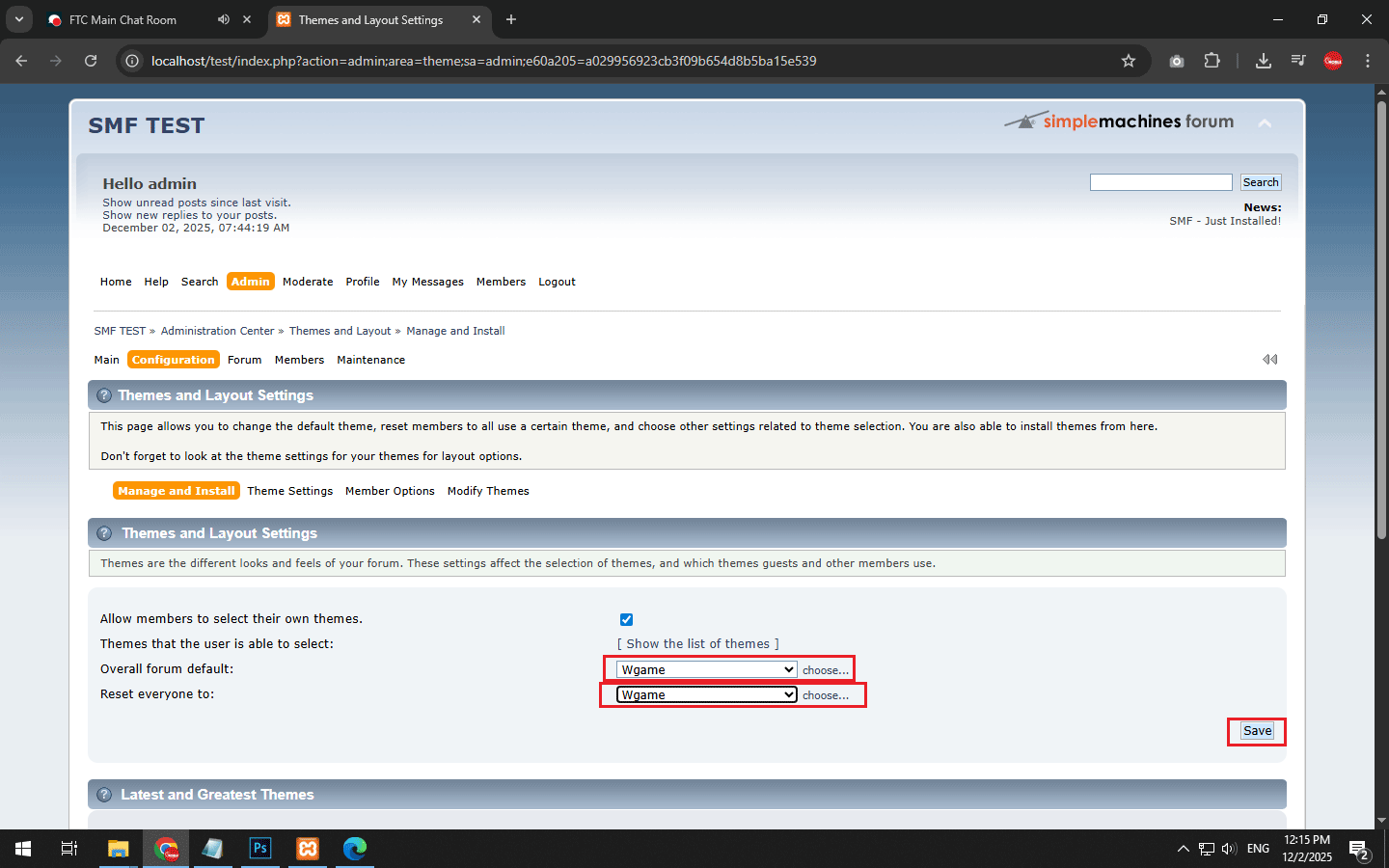Click the Administration Center breadcrumb link
Screen dimensions: 1389x868
[x=217, y=331]
